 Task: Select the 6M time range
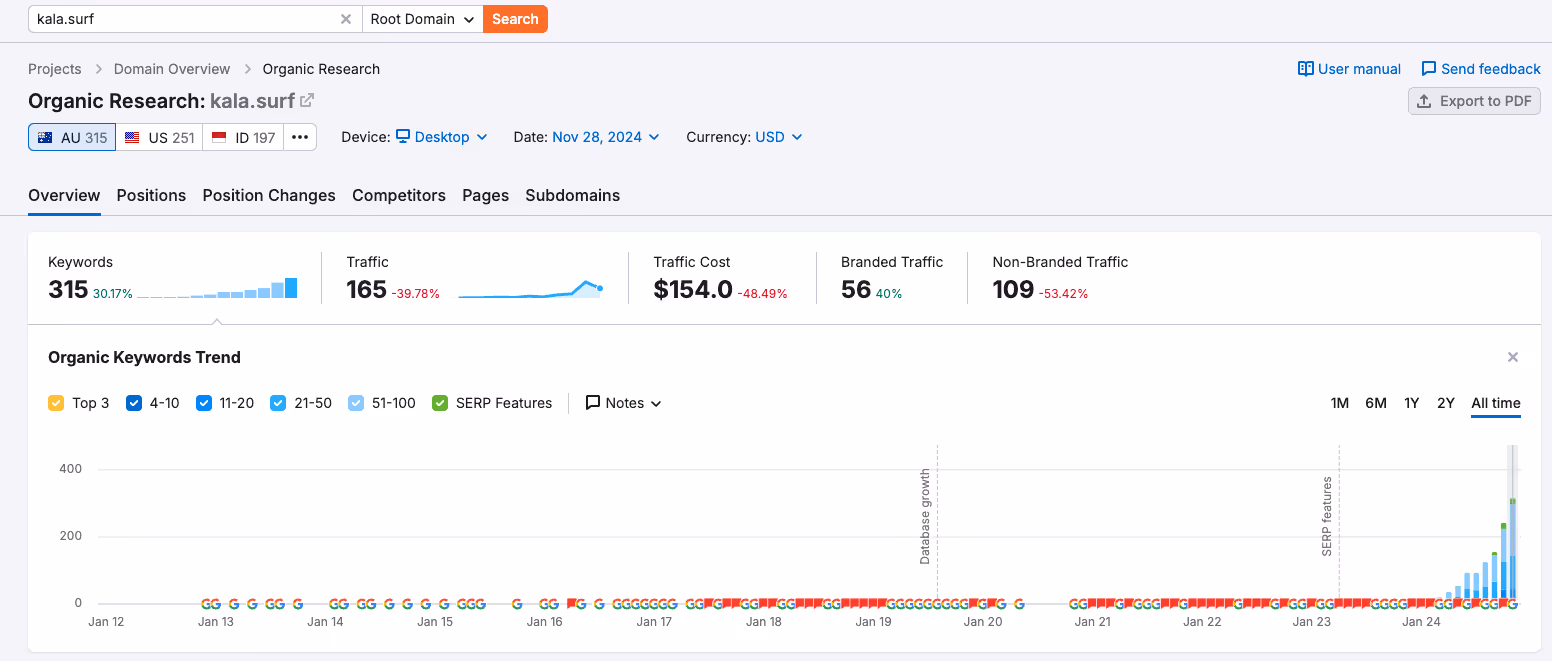1376,403
